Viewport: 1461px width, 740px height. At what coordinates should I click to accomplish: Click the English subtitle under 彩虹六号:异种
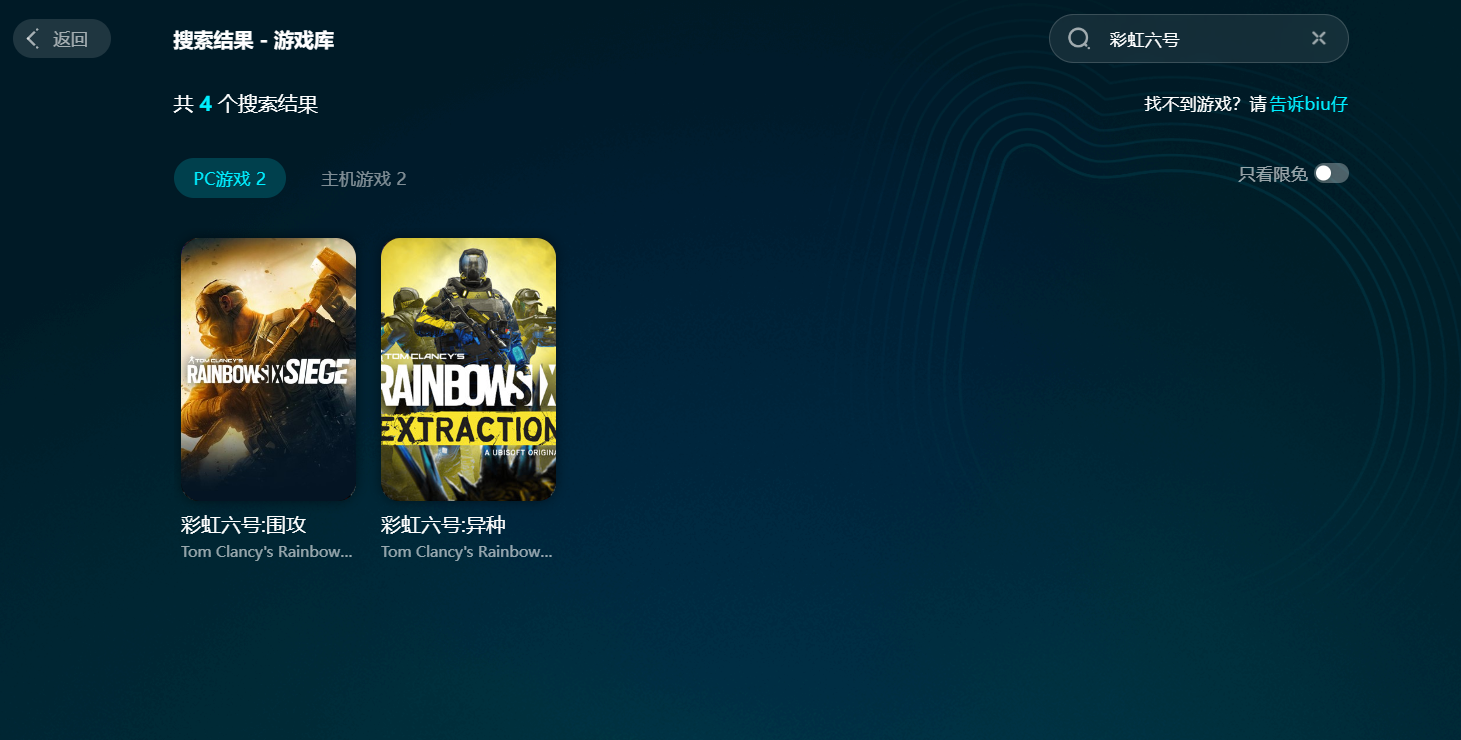click(x=467, y=552)
